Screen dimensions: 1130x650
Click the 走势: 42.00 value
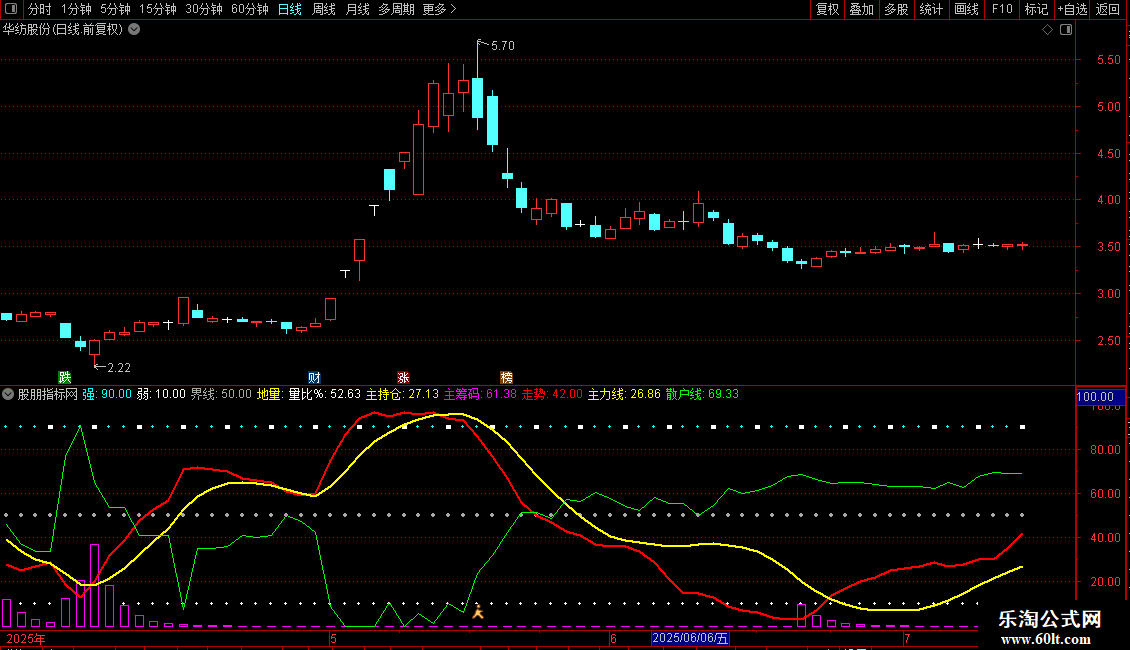point(552,394)
